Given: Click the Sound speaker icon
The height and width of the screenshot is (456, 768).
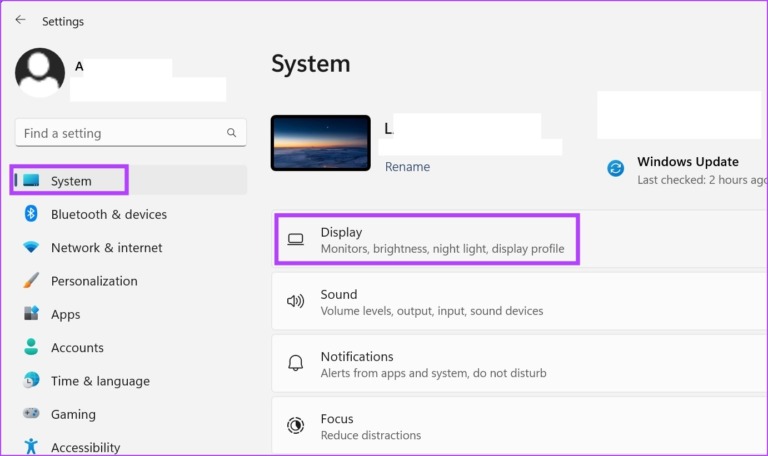Looking at the screenshot, I should coord(295,301).
